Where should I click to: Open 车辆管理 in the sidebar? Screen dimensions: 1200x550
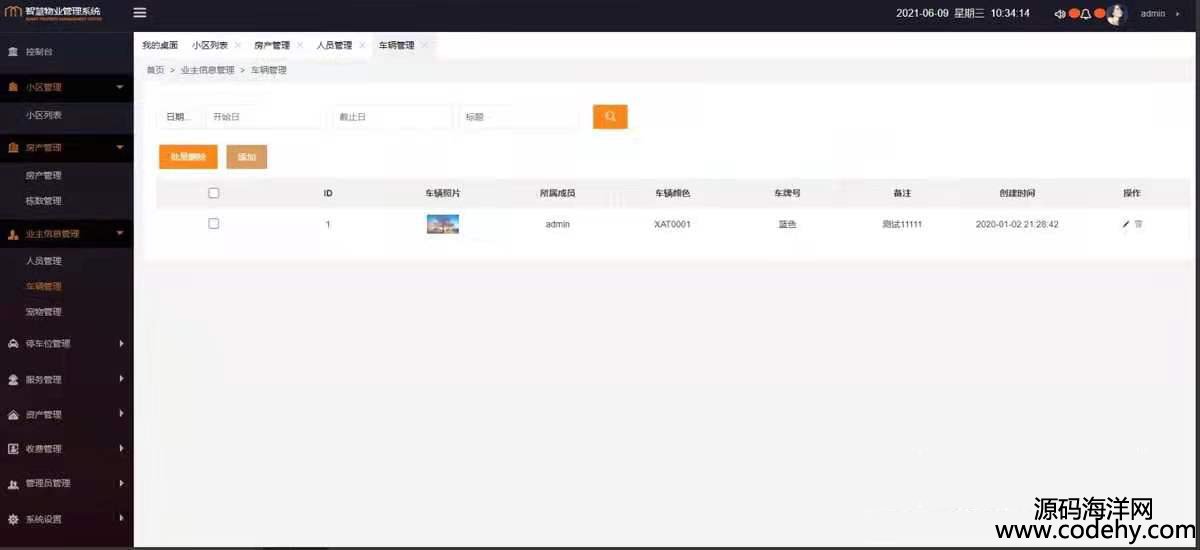pyautogui.click(x=44, y=287)
